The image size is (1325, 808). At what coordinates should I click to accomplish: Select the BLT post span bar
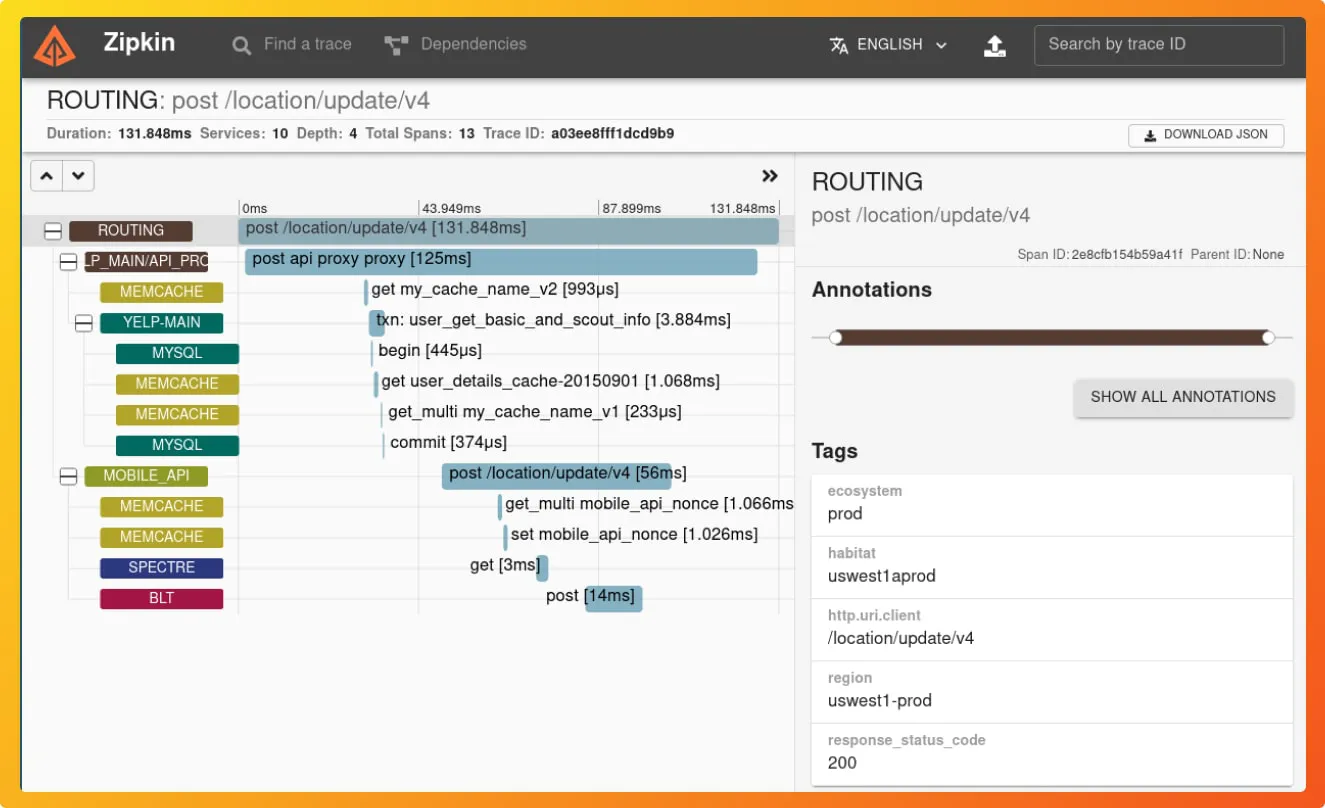pyautogui.click(x=613, y=598)
